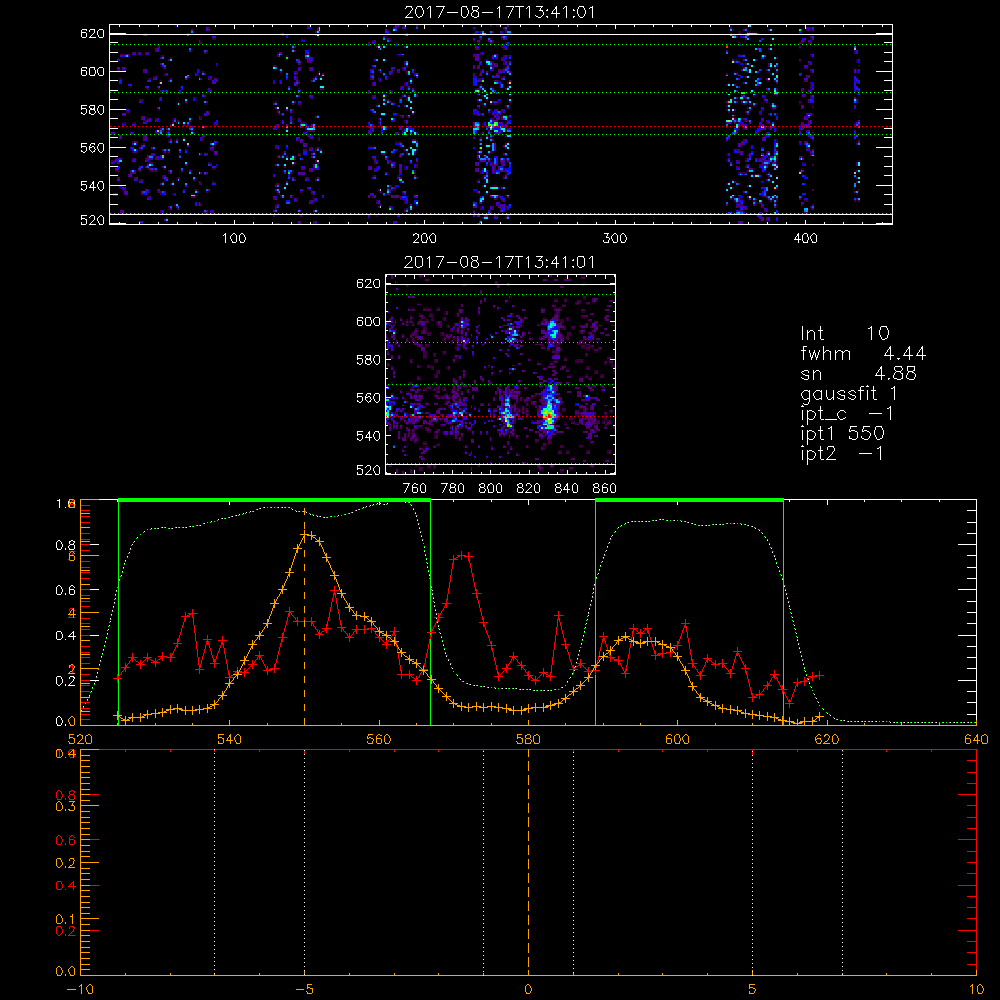Viewport: 1000px width, 1000px height.
Task: Click the timestamp title above the wide spectrogram
Action: 500,12
